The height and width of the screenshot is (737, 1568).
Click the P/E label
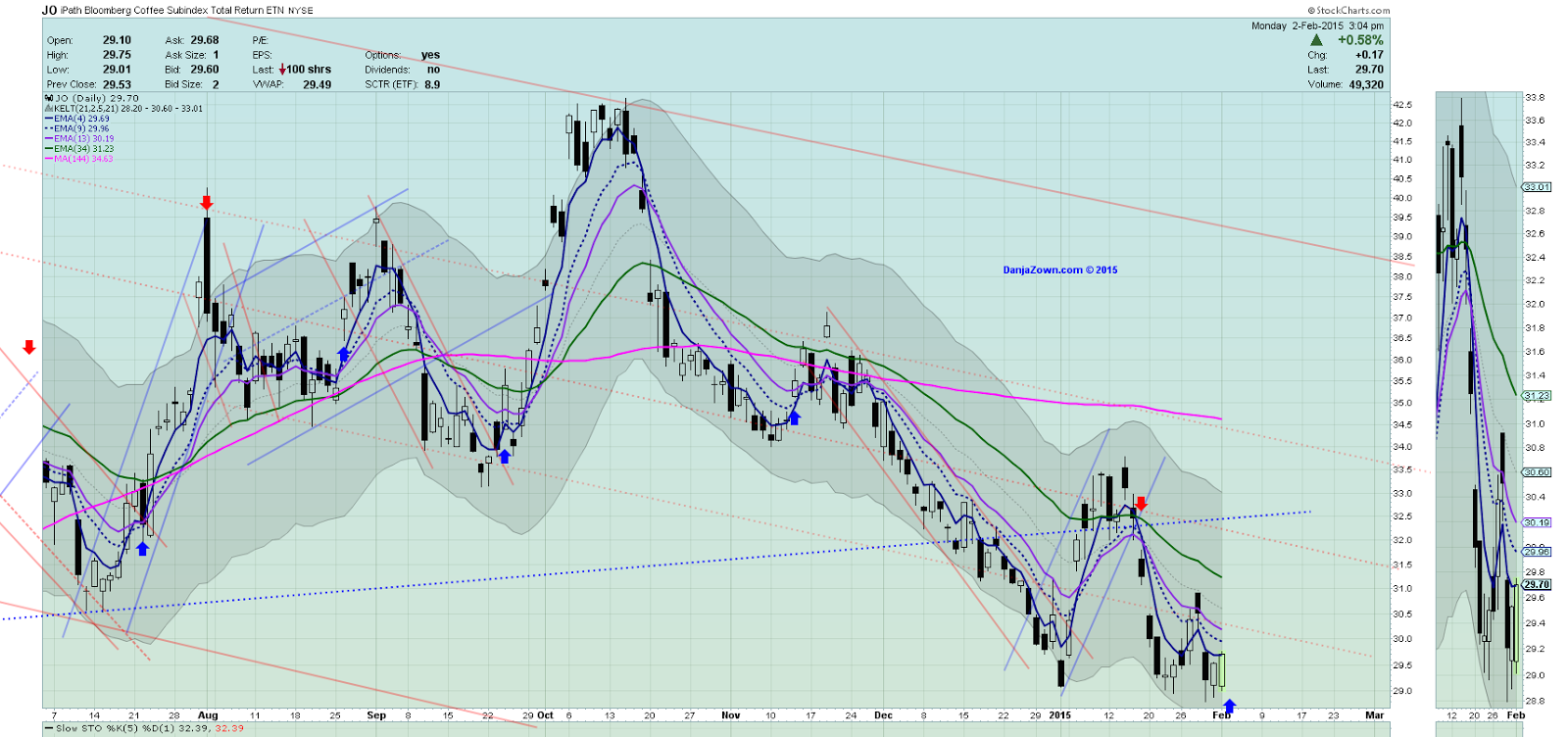(x=260, y=40)
